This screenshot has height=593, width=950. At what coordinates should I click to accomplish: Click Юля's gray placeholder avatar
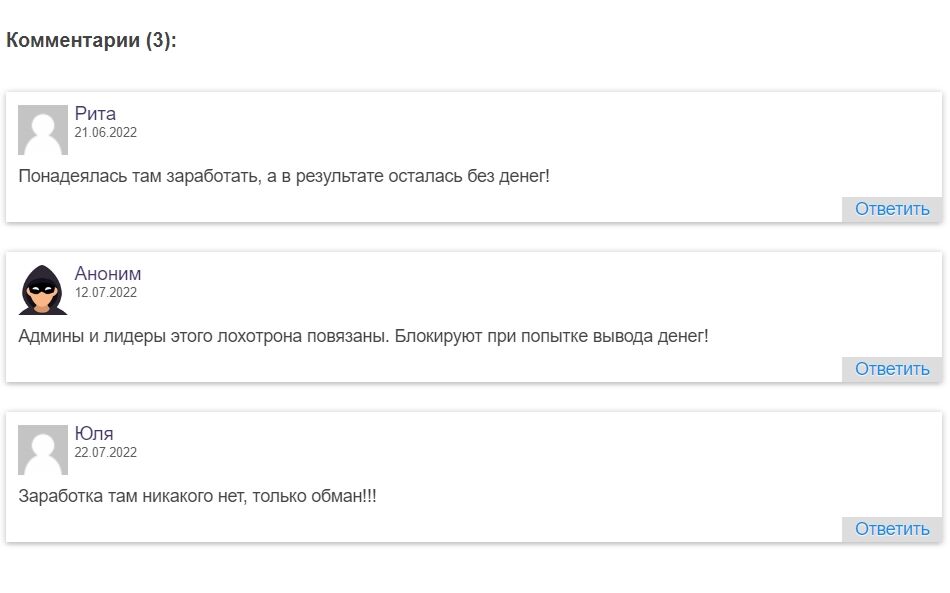click(x=43, y=450)
